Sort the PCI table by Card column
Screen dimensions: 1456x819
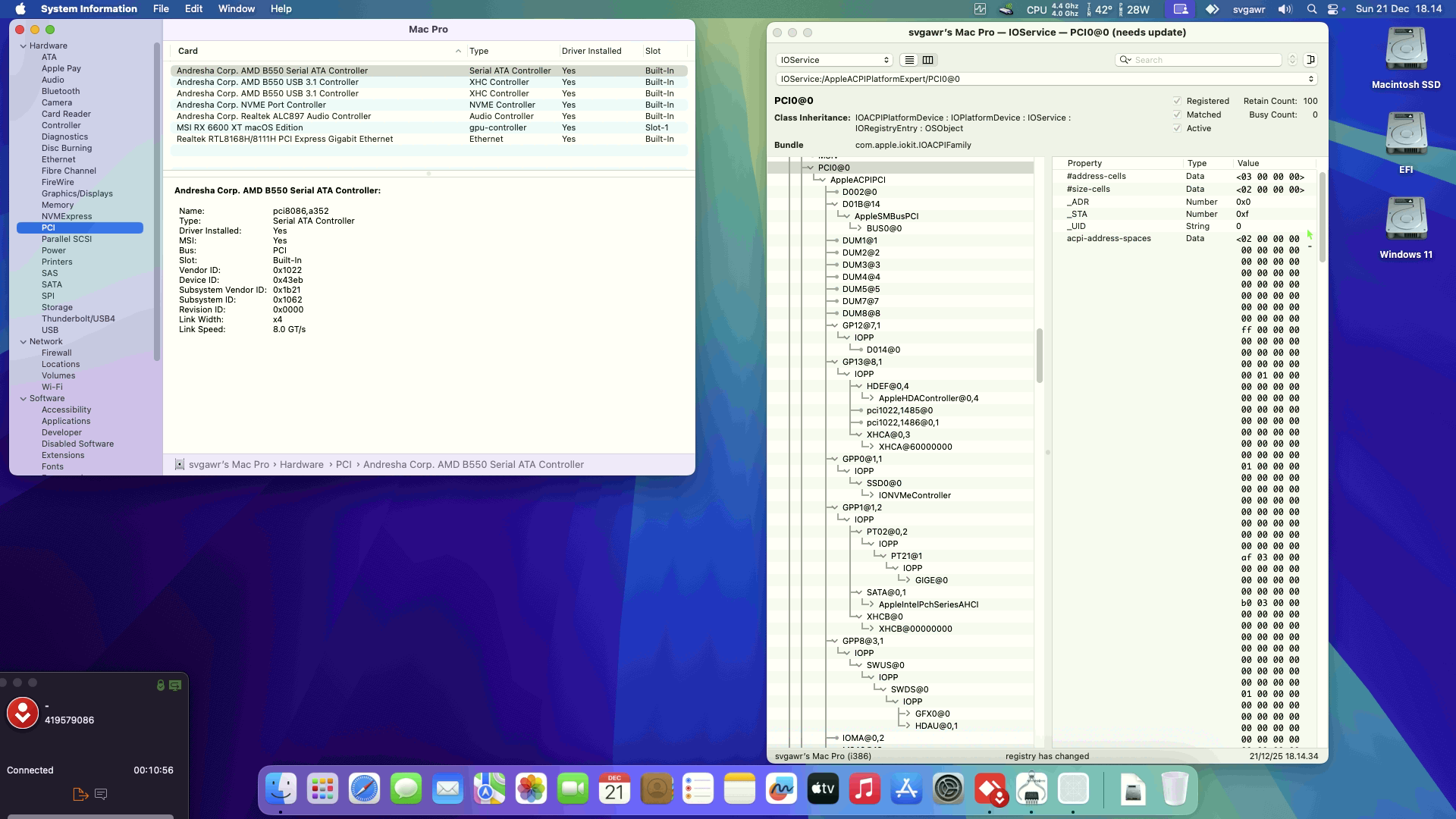pos(318,51)
